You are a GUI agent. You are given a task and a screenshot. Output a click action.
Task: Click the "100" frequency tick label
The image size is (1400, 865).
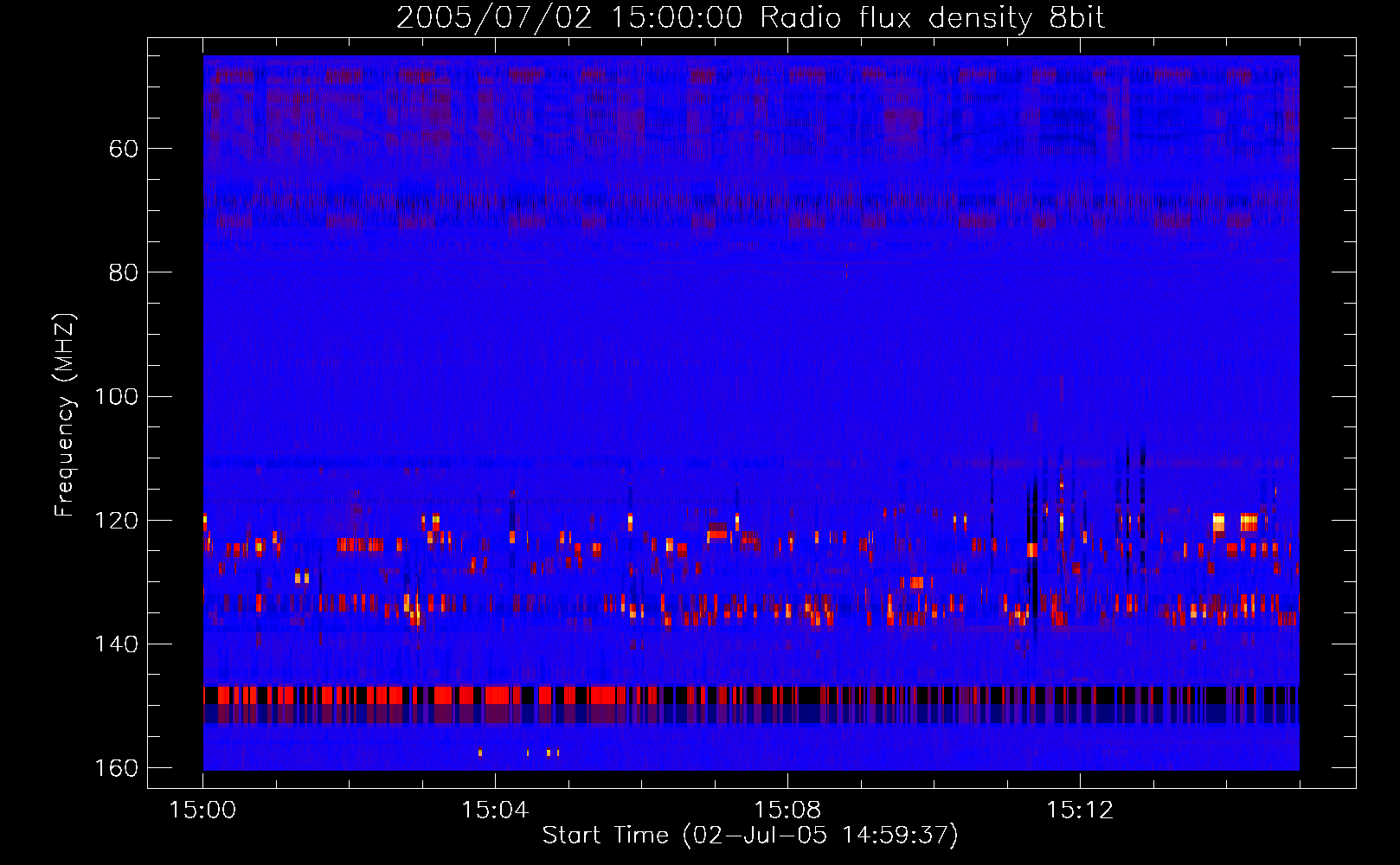click(117, 396)
